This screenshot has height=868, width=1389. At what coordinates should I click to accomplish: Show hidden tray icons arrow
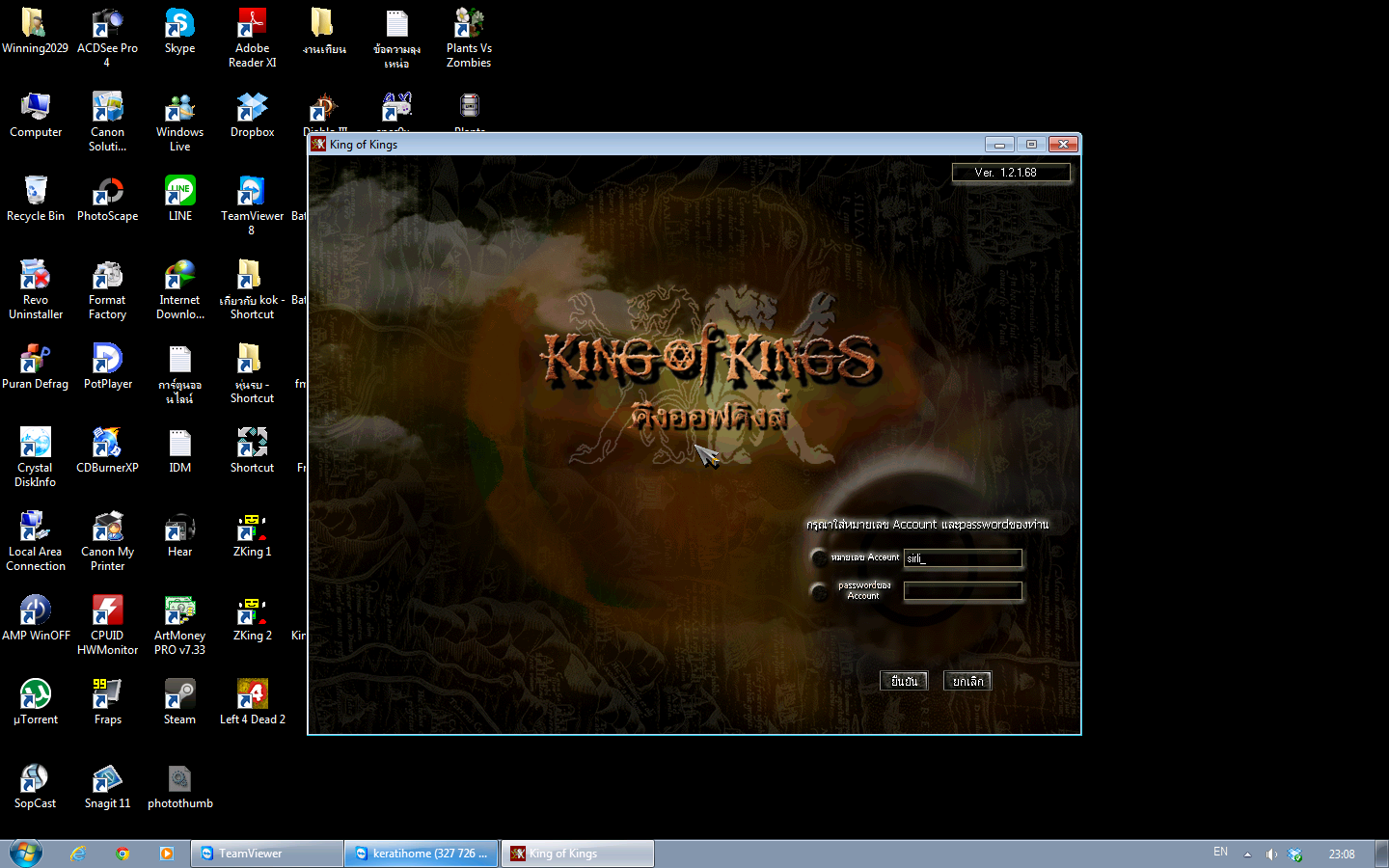click(1247, 854)
